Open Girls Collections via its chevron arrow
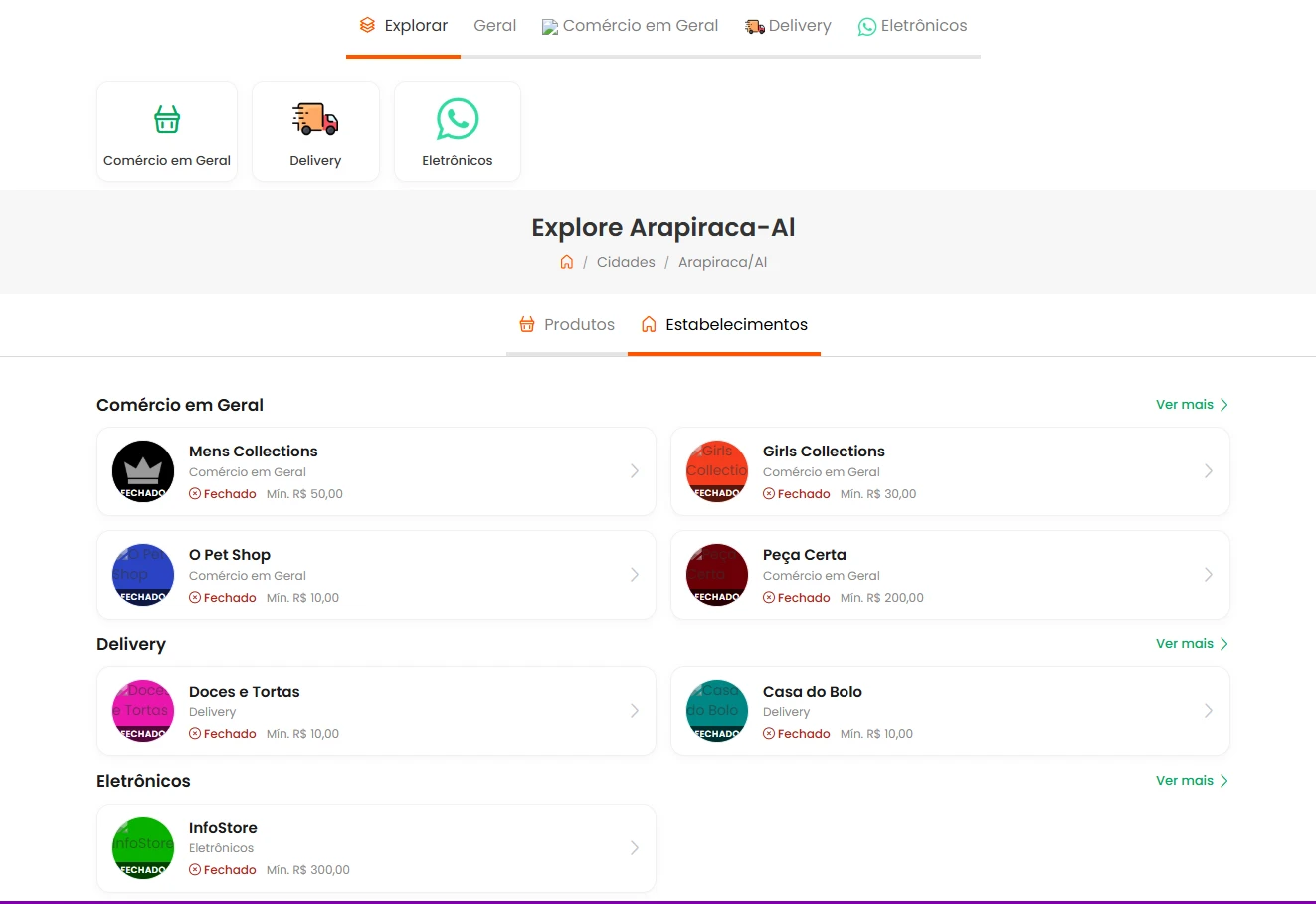 [1209, 471]
